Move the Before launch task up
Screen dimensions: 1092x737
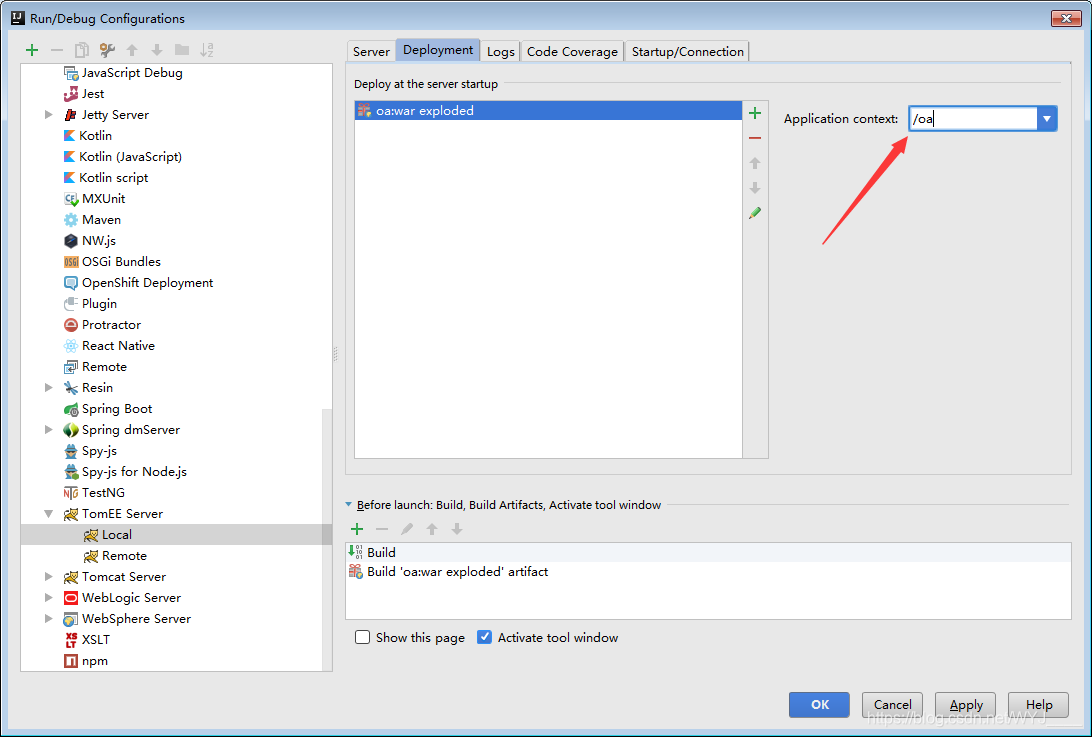pos(432,529)
